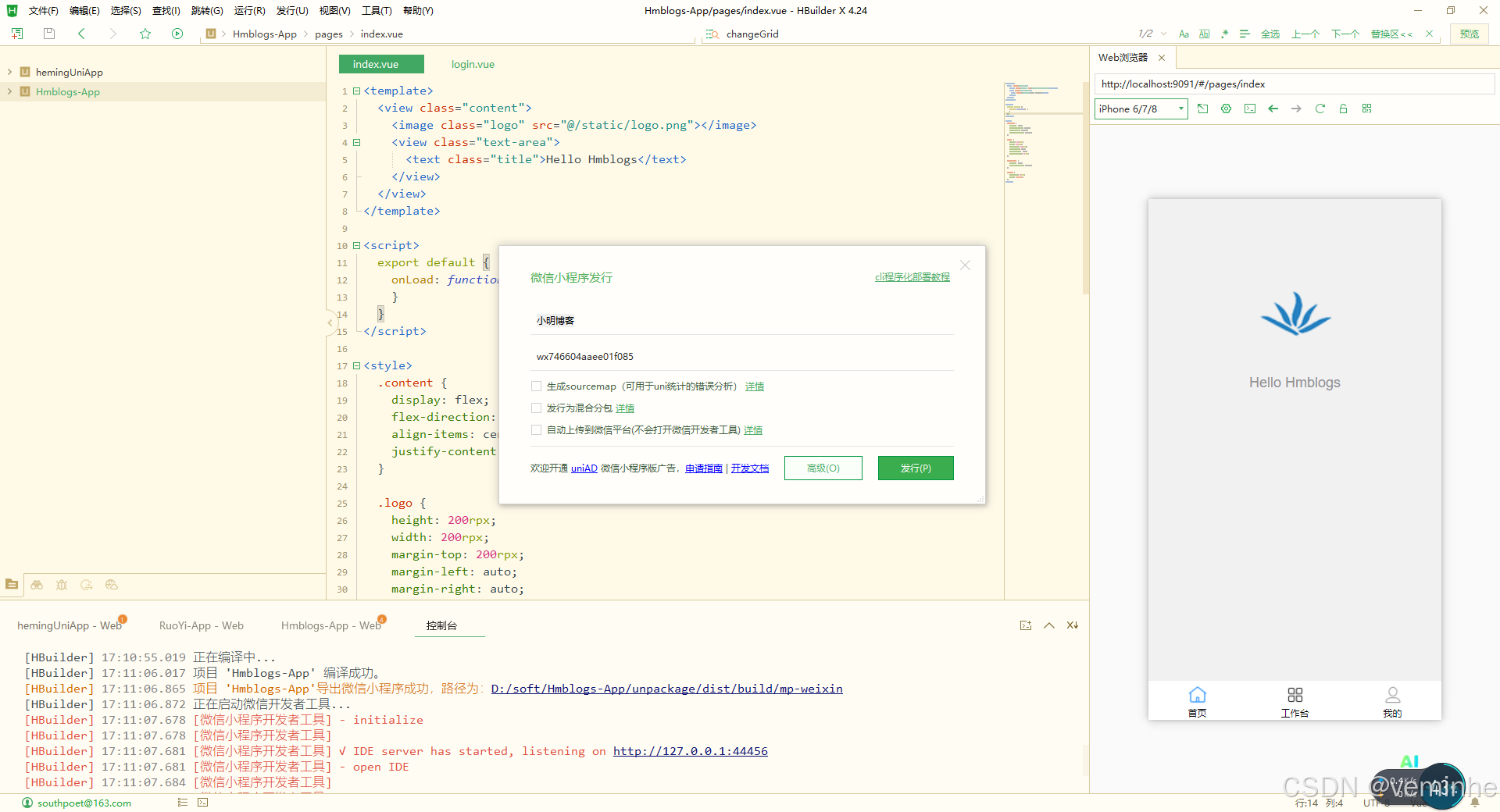
Task: Go to previous match 上一个
Action: coord(1305,34)
